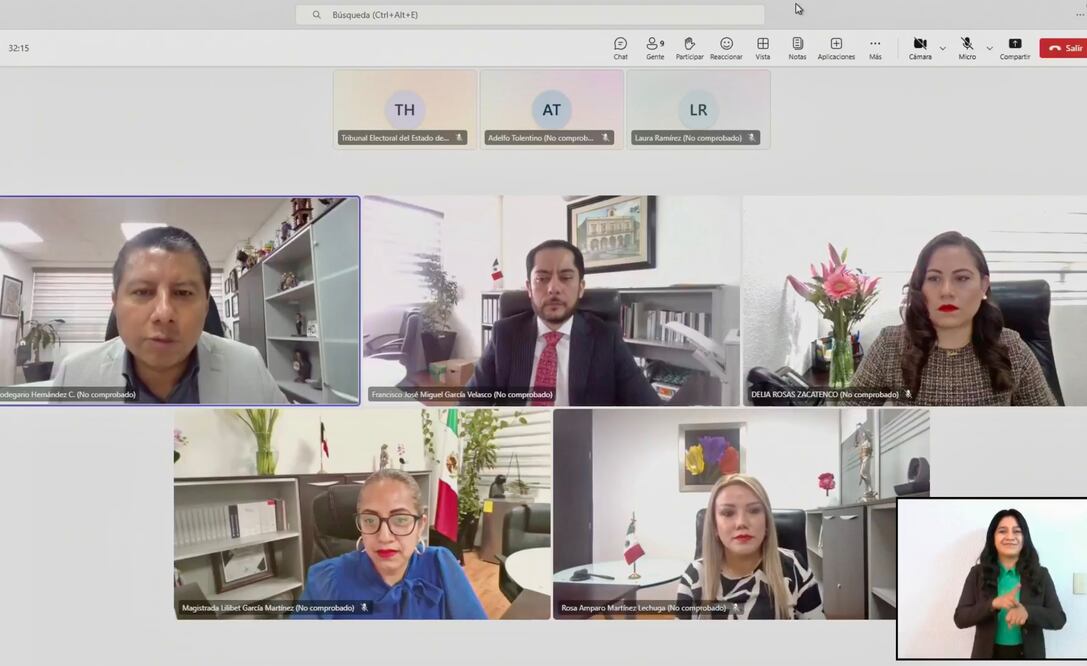Show the Gente participants list
Viewport: 1087px width, 666px height.
point(655,48)
